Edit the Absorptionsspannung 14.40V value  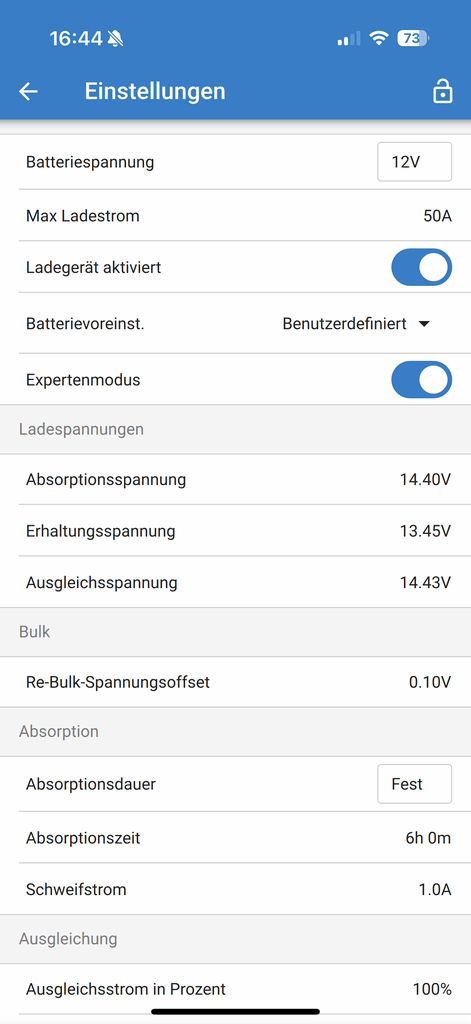click(235, 480)
